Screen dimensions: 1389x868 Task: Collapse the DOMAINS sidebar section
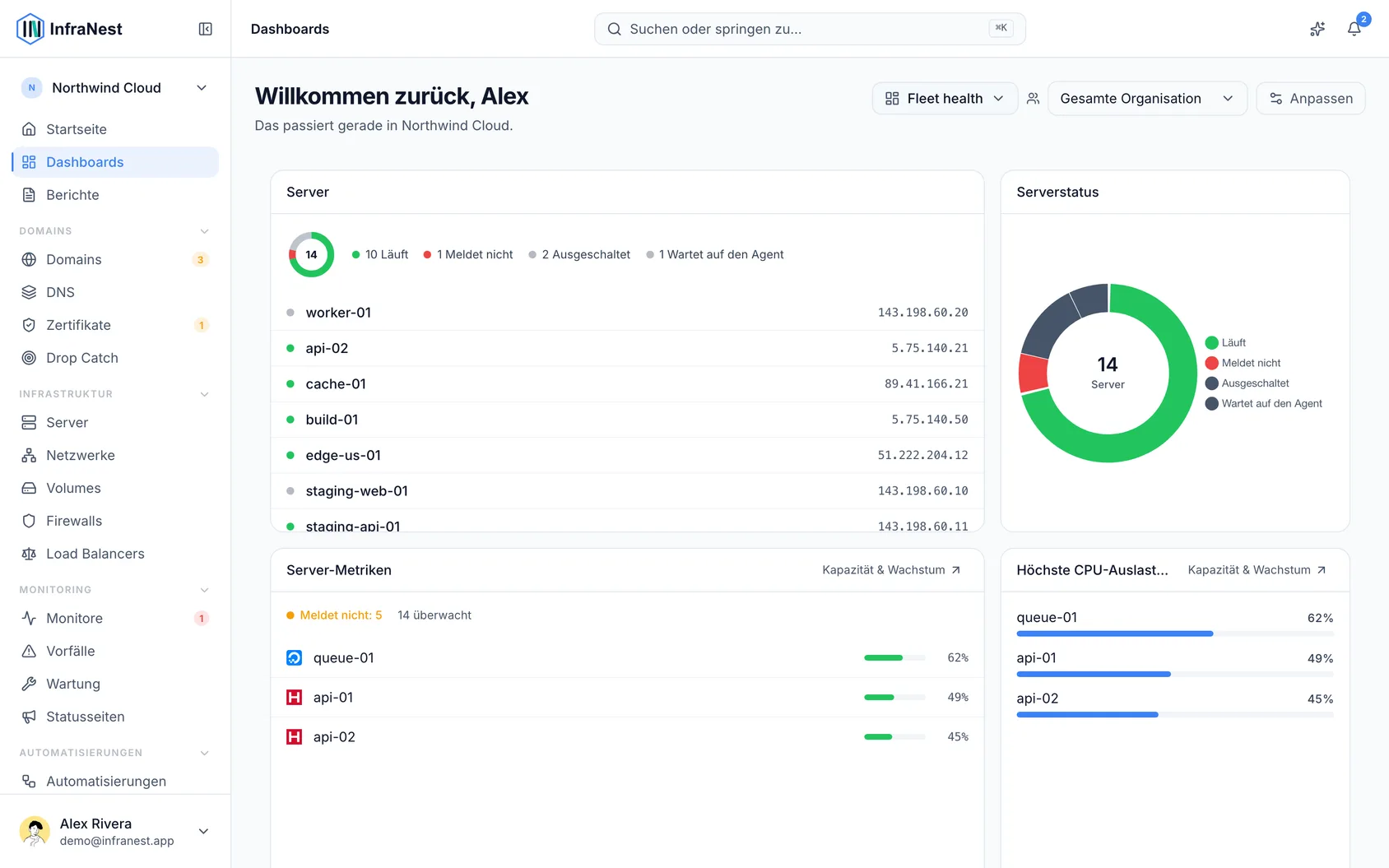204,231
